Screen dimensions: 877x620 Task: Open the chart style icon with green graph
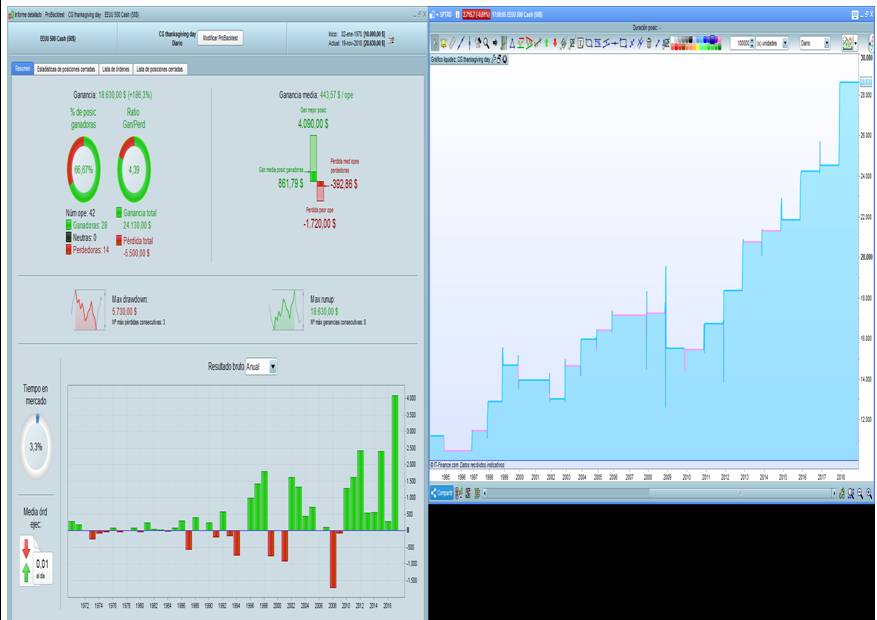[x=848, y=43]
